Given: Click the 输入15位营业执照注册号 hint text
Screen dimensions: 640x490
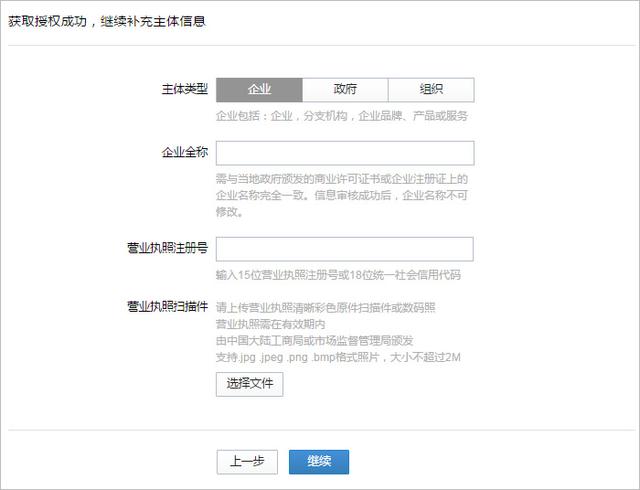Looking at the screenshot, I should point(338,274).
